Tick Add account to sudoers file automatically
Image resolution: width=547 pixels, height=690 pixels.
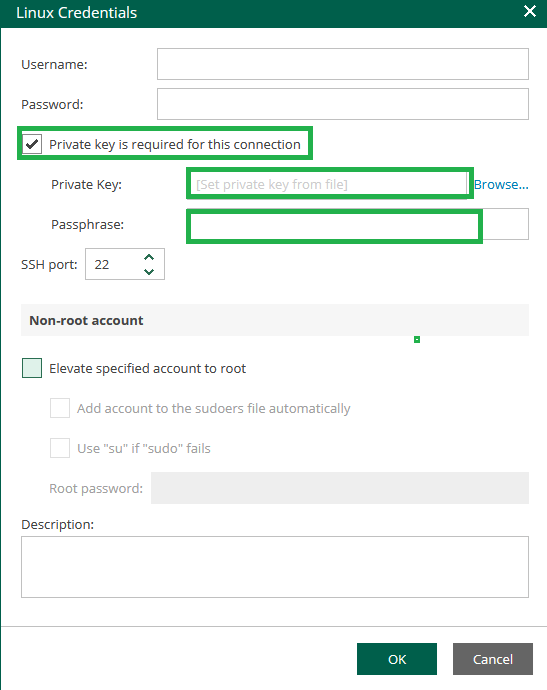point(60,408)
